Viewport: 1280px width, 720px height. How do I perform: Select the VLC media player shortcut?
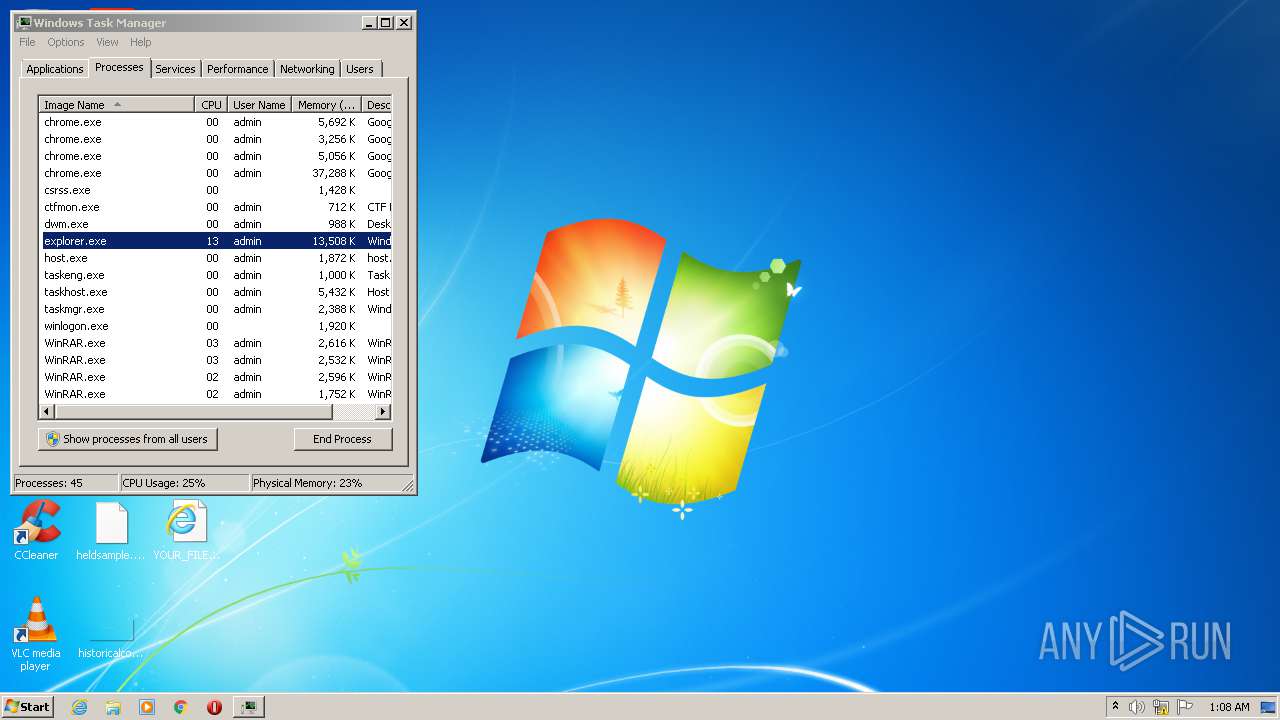[x=36, y=634]
